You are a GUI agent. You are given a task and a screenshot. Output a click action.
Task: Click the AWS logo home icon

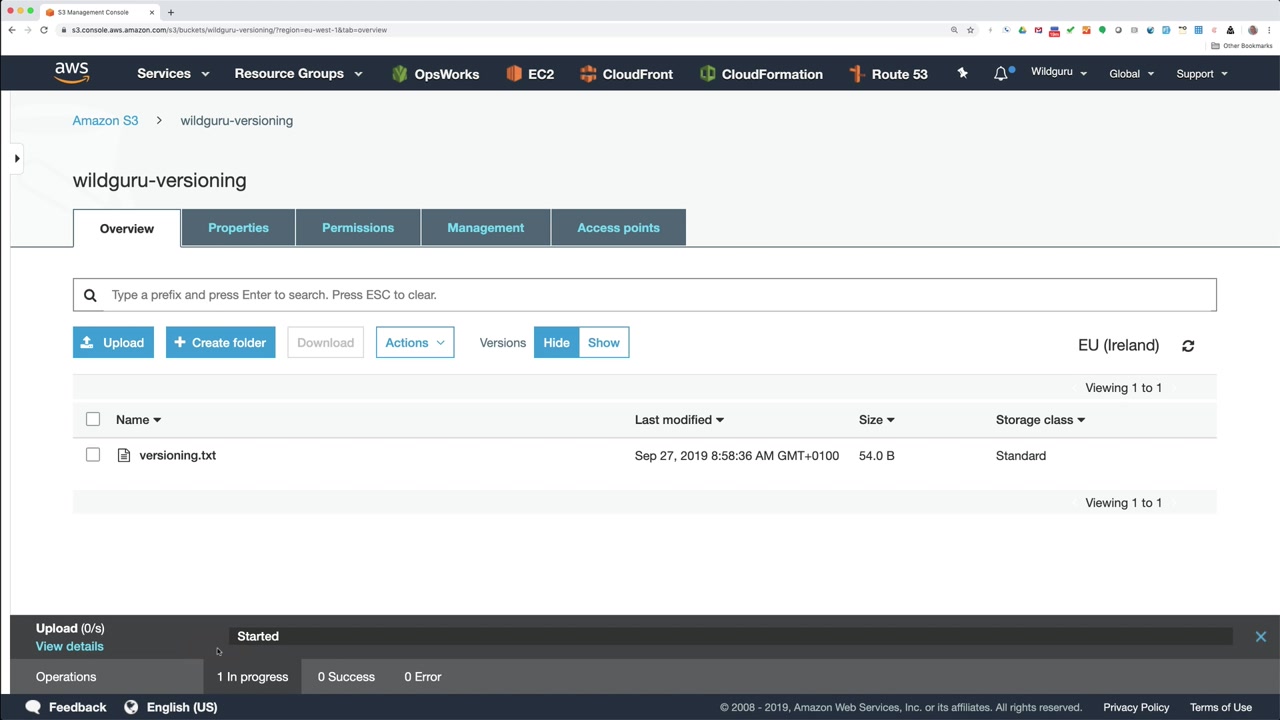(72, 73)
